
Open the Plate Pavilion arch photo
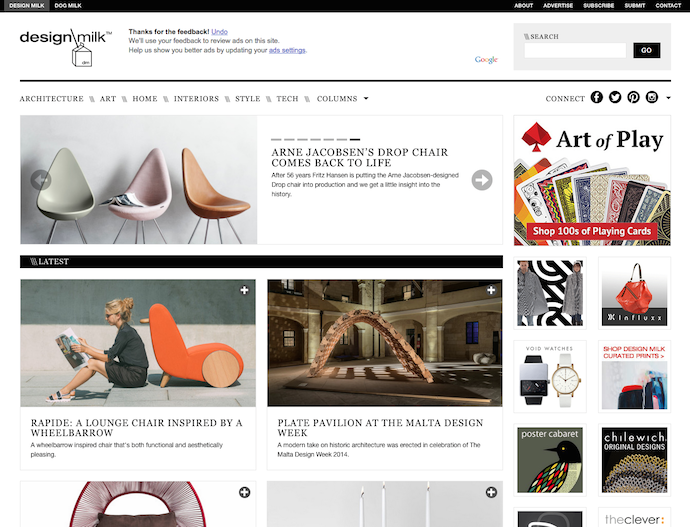pos(385,343)
